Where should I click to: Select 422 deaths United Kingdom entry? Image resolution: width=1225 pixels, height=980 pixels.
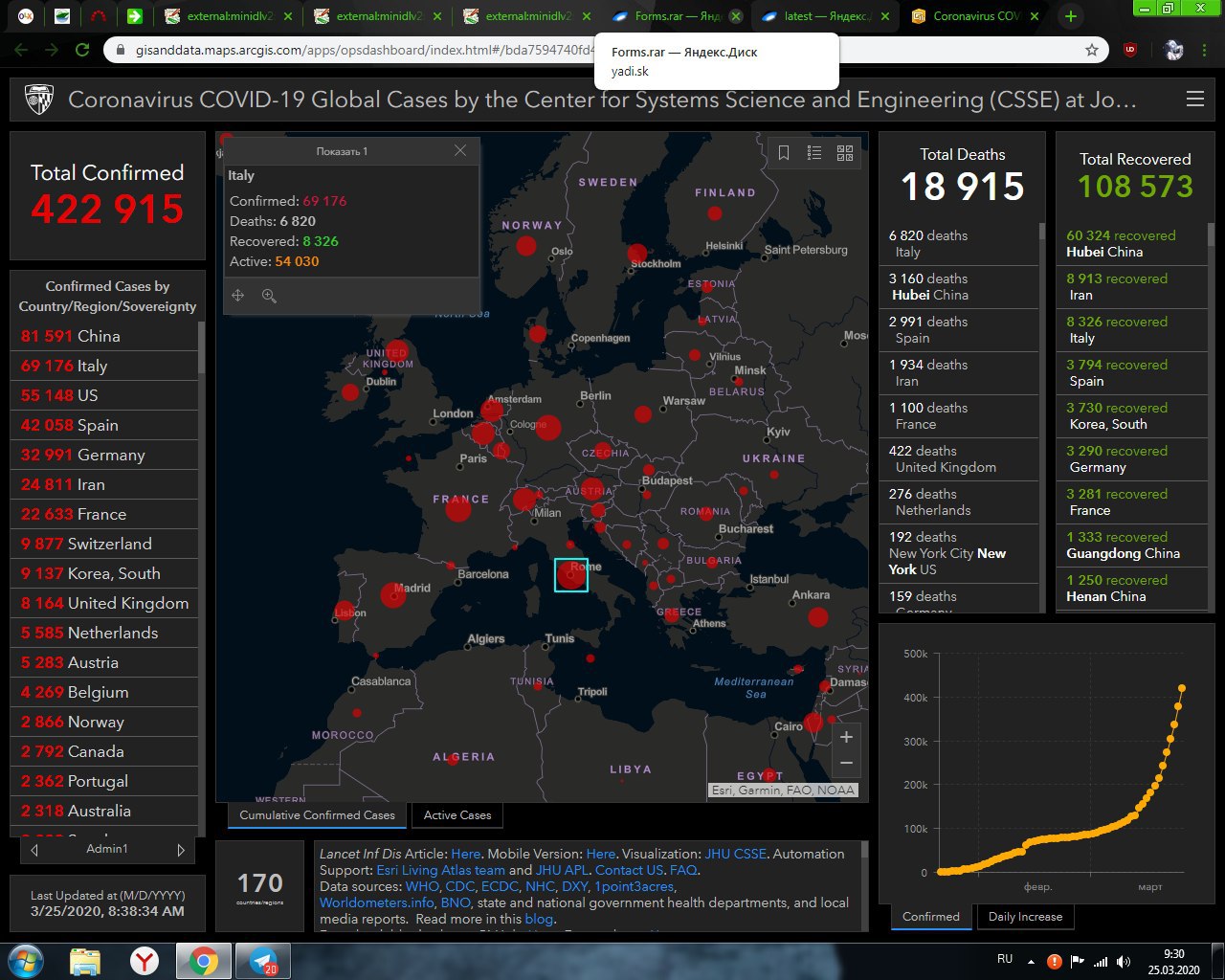(x=959, y=458)
